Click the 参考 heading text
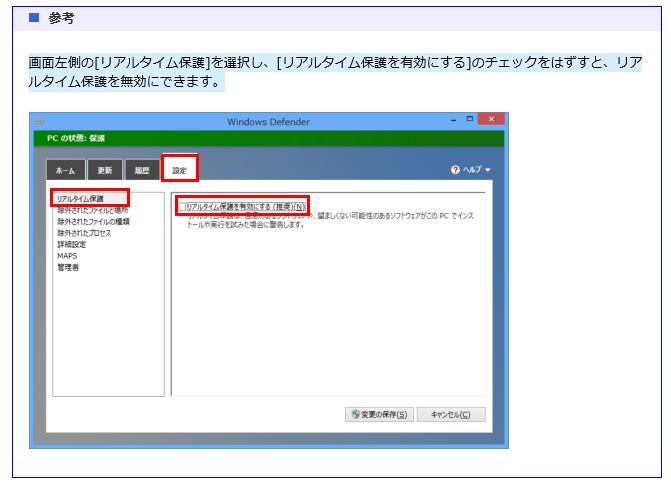The height and width of the screenshot is (486, 671). point(61,18)
